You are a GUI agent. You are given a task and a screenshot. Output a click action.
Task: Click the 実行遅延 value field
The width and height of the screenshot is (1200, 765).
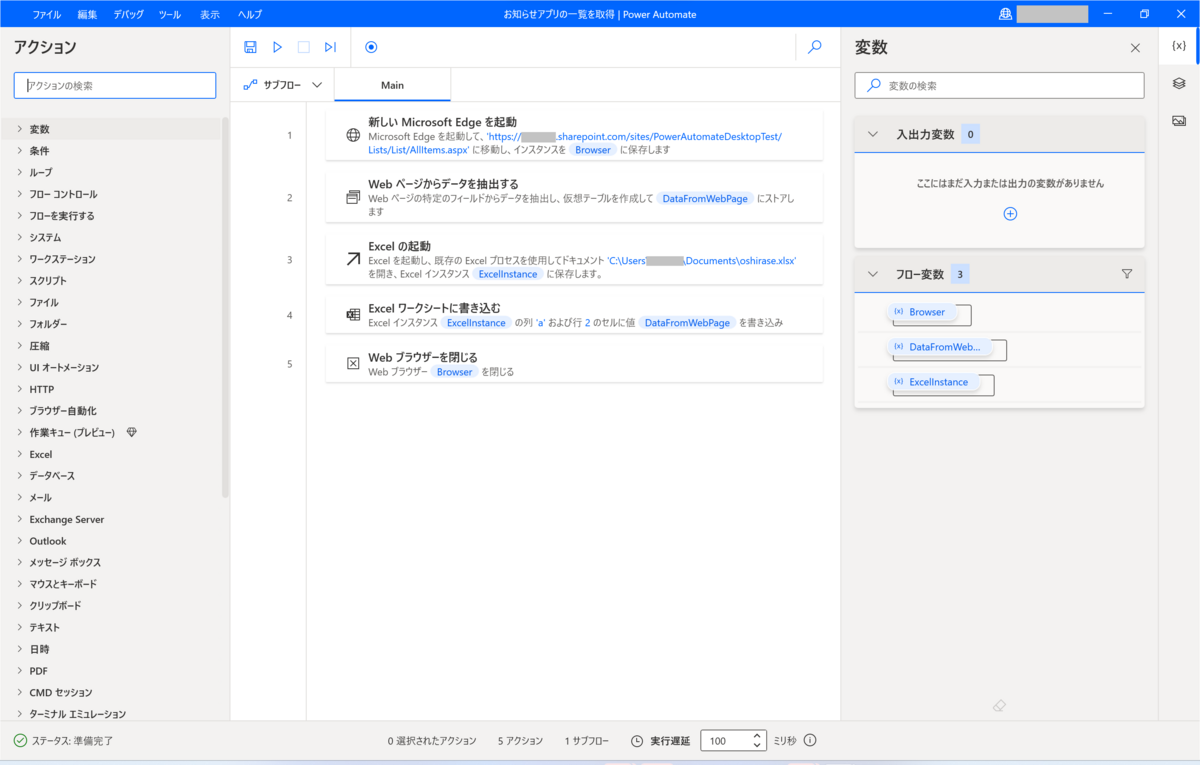[726, 741]
